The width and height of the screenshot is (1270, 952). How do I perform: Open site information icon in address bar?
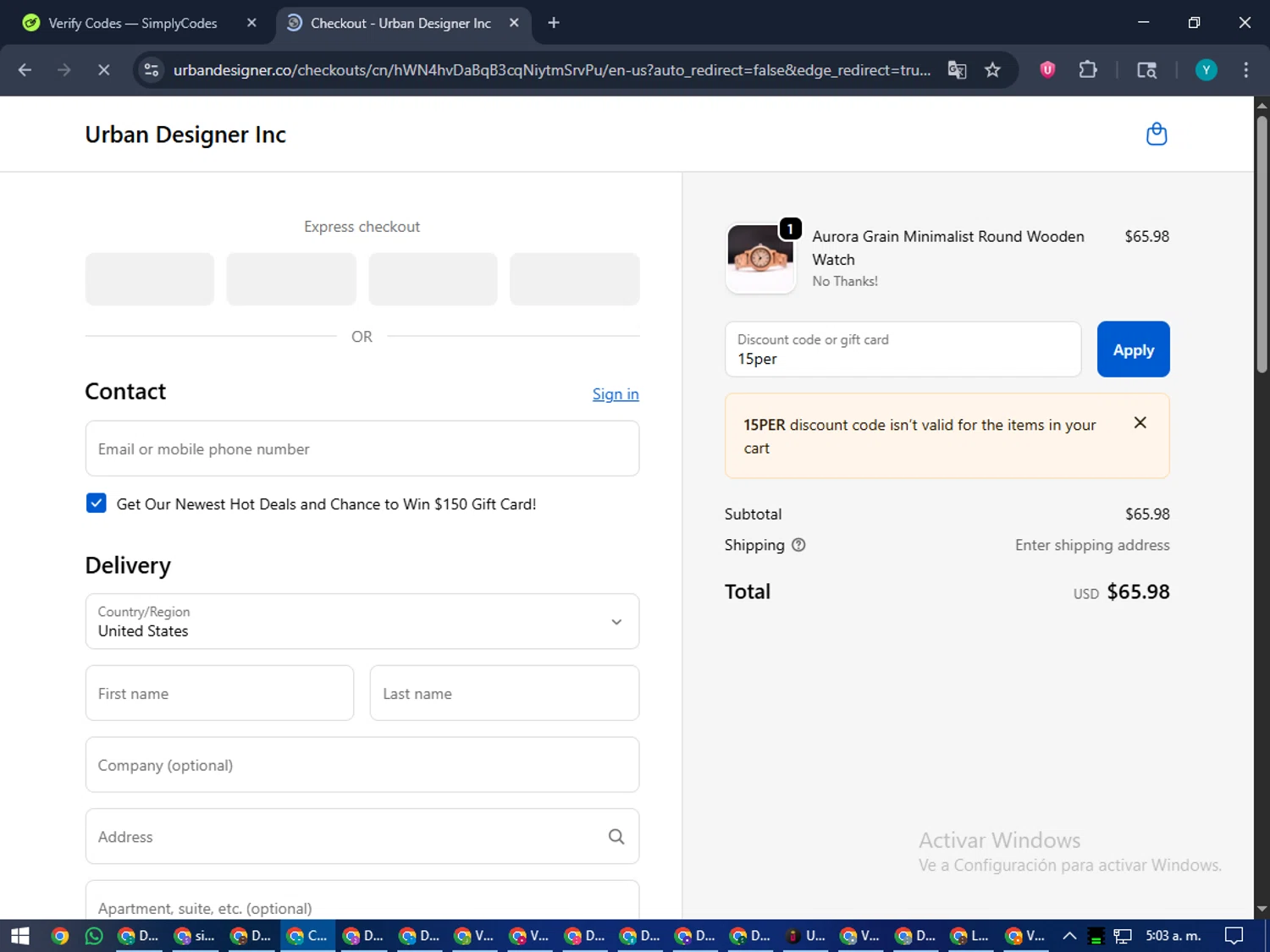[152, 69]
